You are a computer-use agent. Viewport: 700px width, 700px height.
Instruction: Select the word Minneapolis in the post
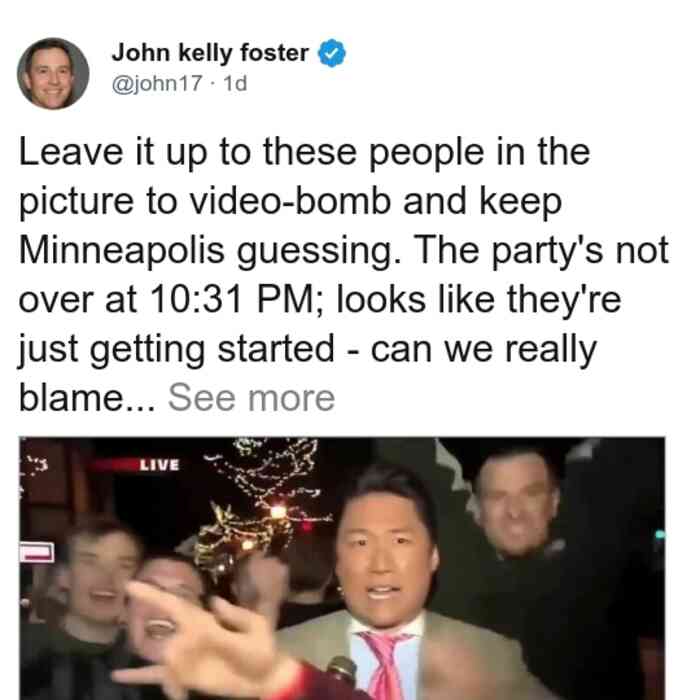pos(121,250)
